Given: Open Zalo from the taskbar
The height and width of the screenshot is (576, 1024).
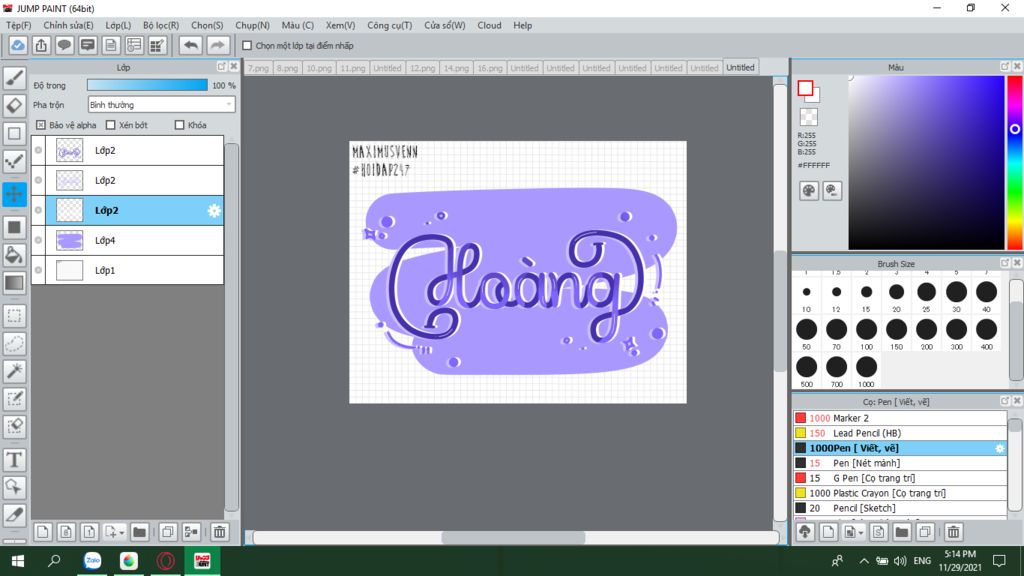Looking at the screenshot, I should [x=93, y=561].
